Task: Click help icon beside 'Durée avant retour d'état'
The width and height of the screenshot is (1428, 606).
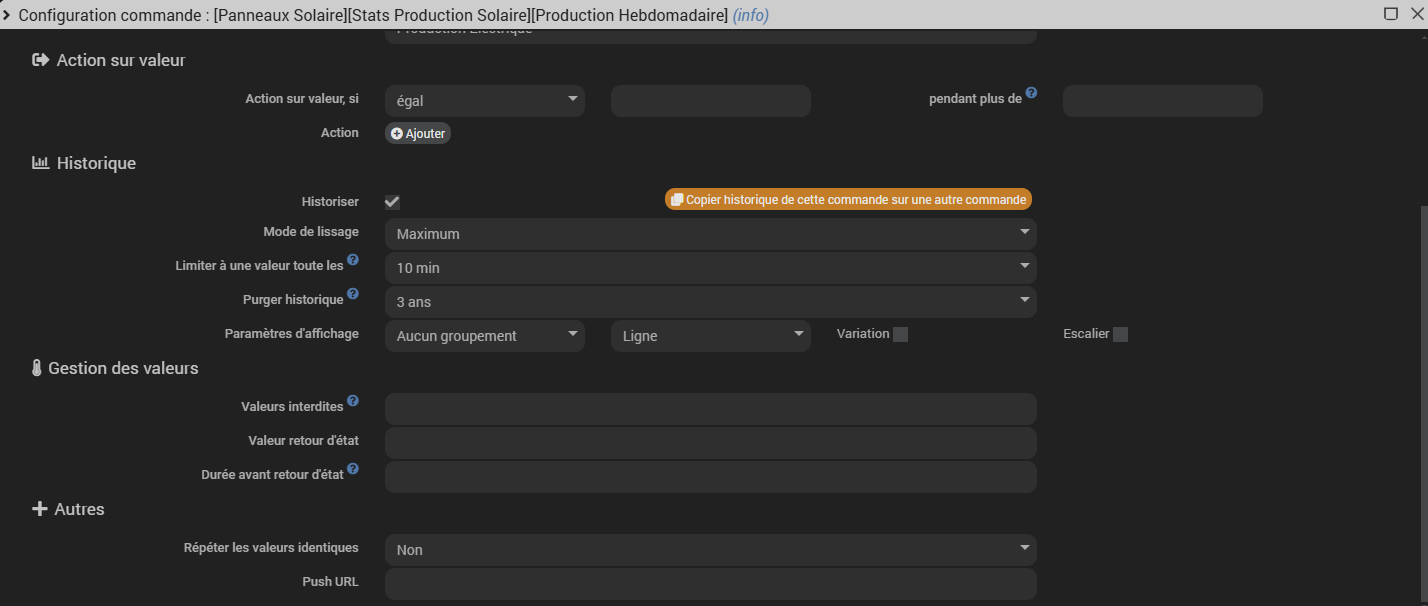Action: pyautogui.click(x=352, y=469)
